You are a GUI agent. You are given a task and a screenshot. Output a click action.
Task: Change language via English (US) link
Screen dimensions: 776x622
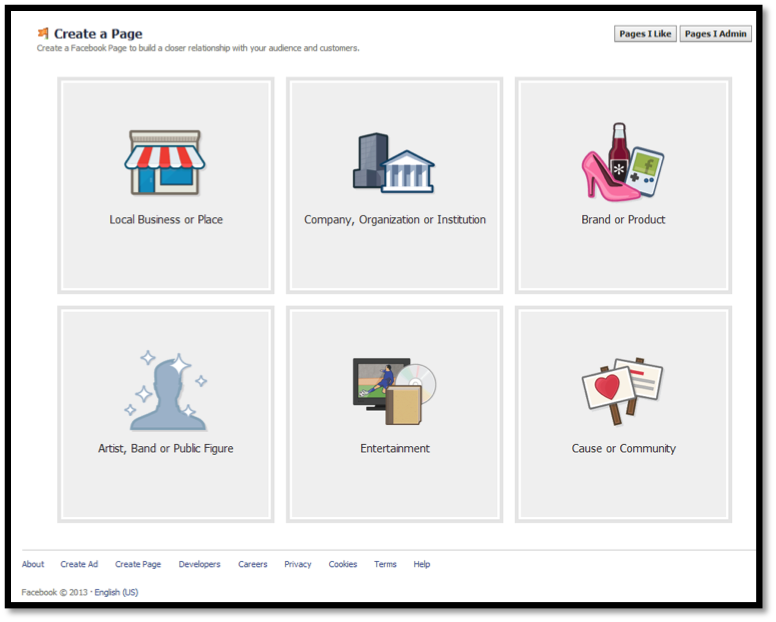coord(116,592)
